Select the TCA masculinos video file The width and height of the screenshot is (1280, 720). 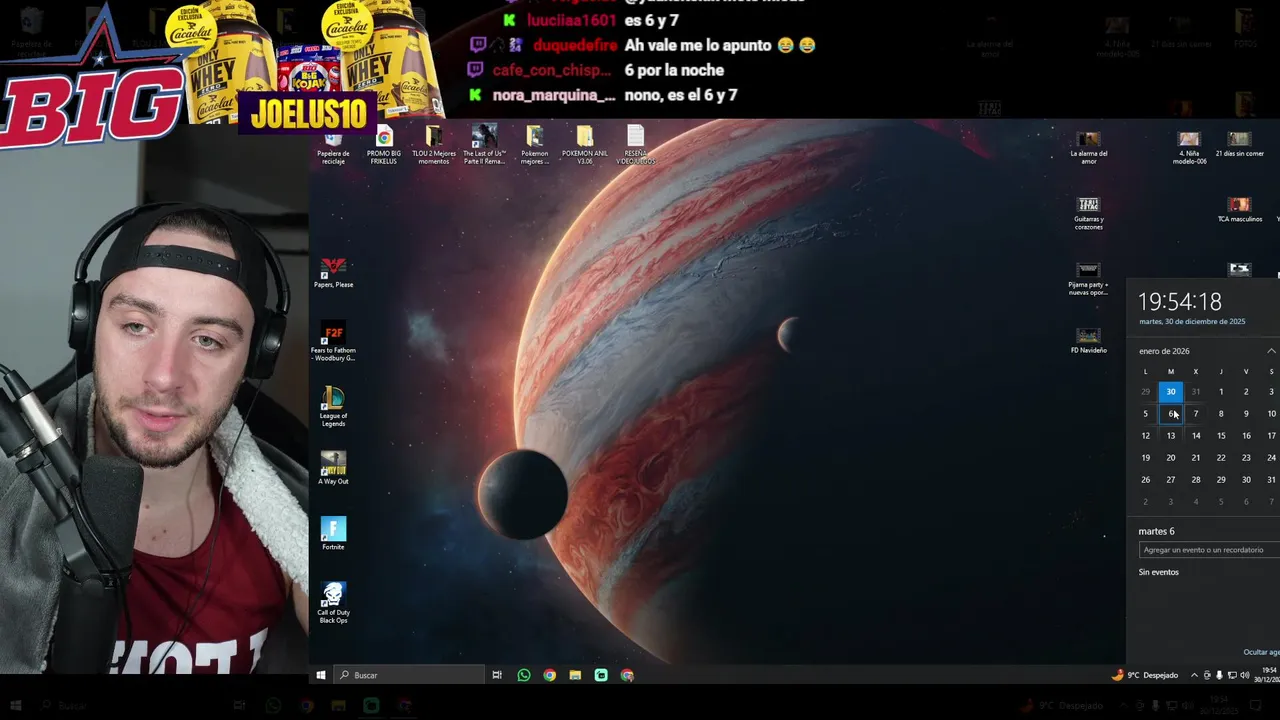coord(1239,211)
